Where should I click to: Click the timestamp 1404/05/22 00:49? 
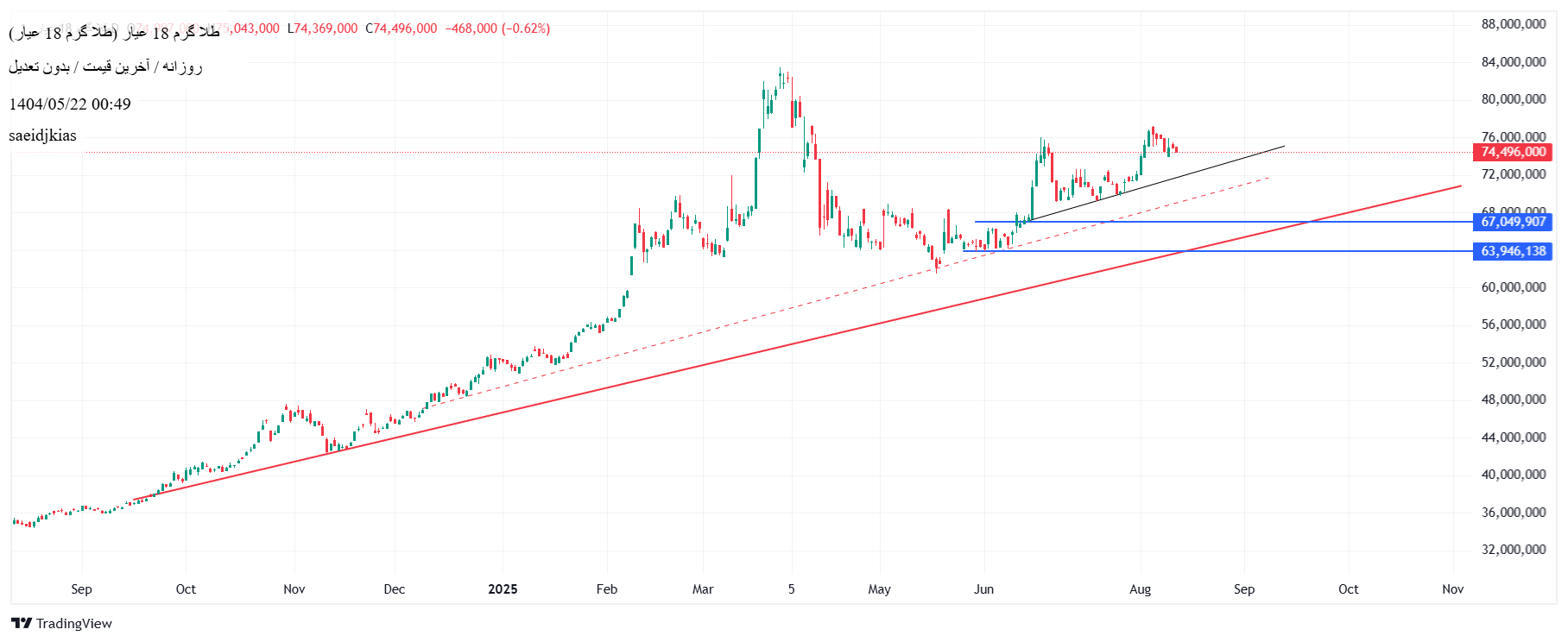[x=70, y=104]
